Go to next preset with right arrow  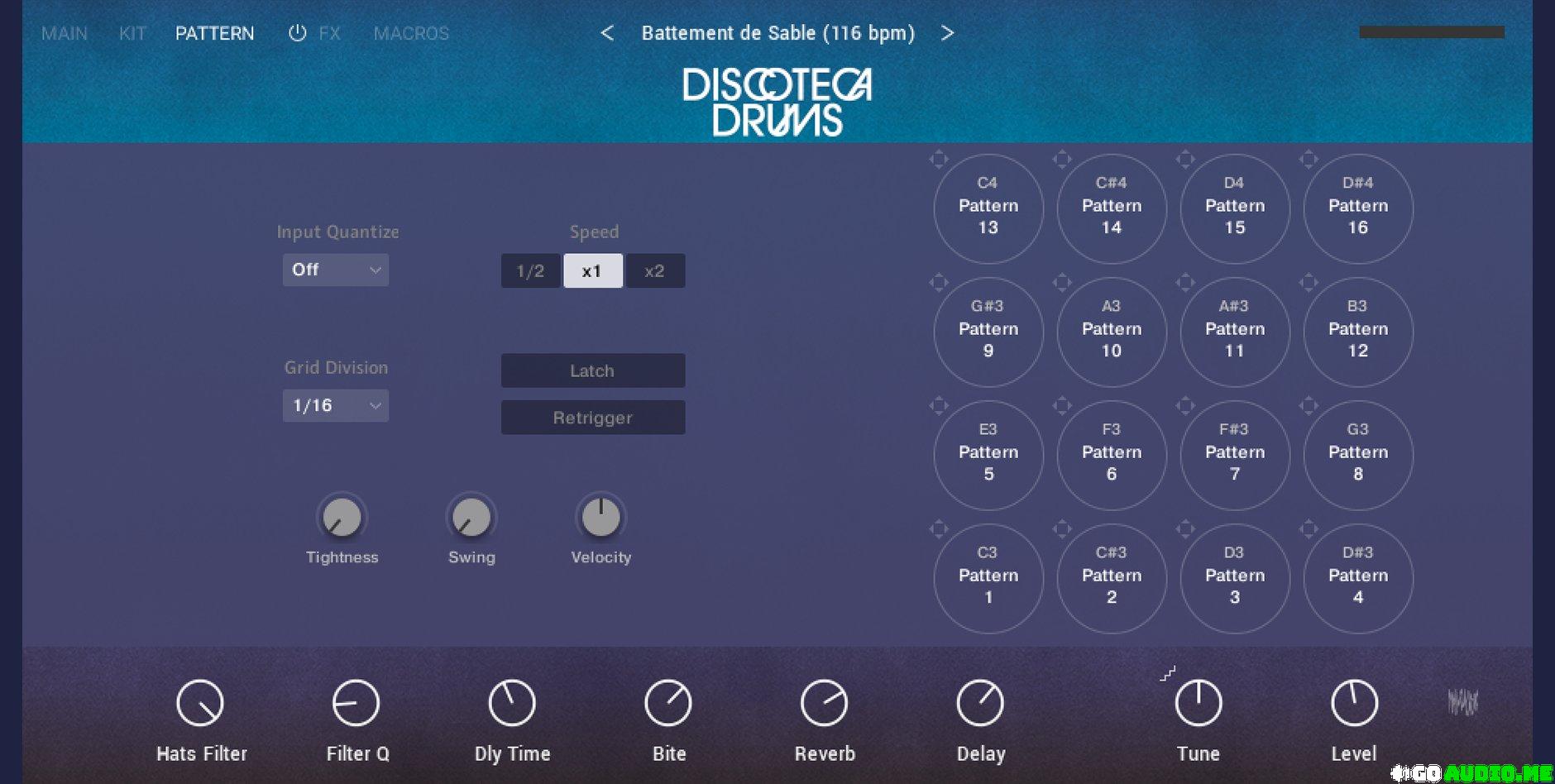pyautogui.click(x=947, y=33)
